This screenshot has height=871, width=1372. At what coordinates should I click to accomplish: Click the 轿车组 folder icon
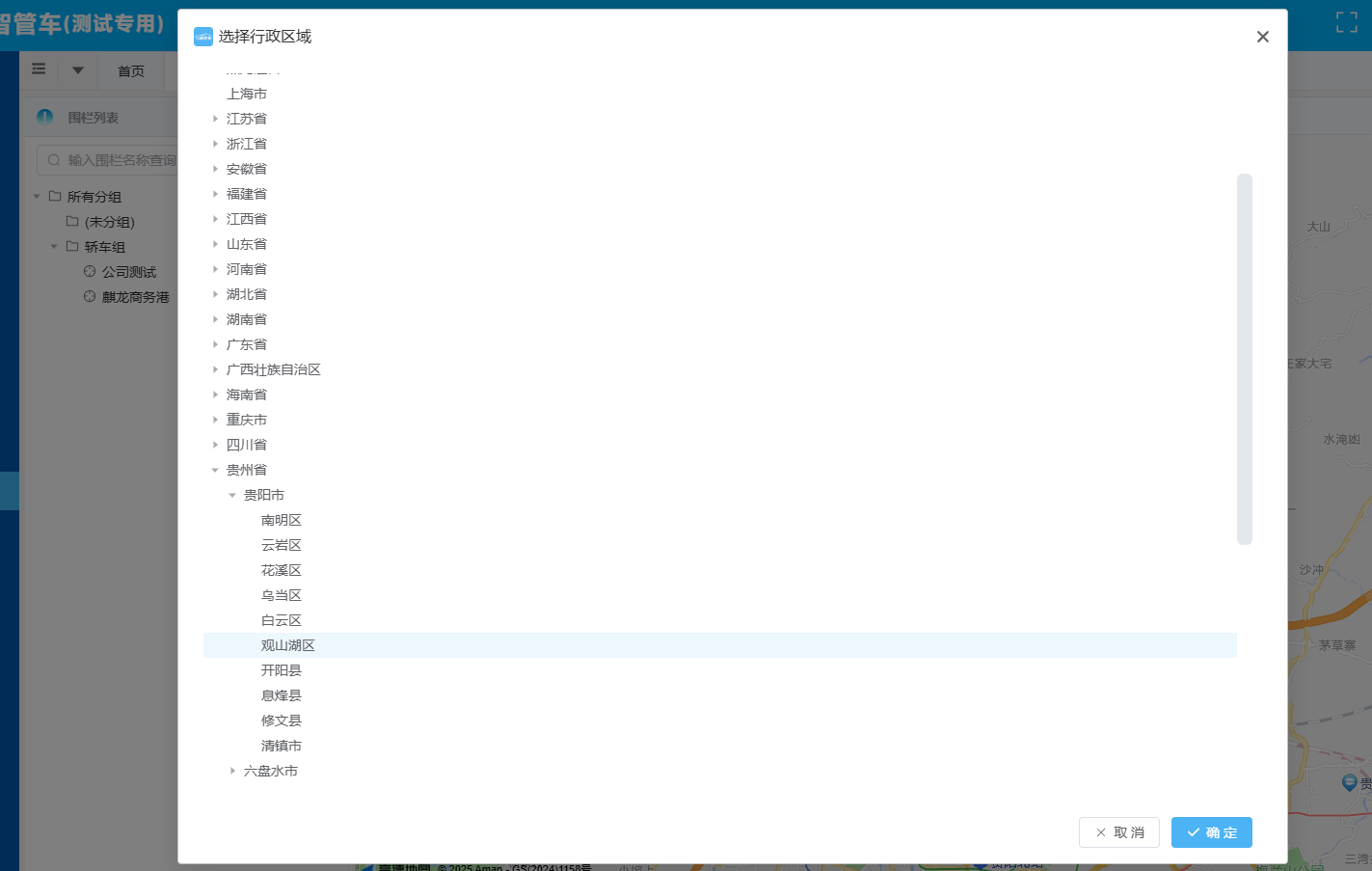72,247
